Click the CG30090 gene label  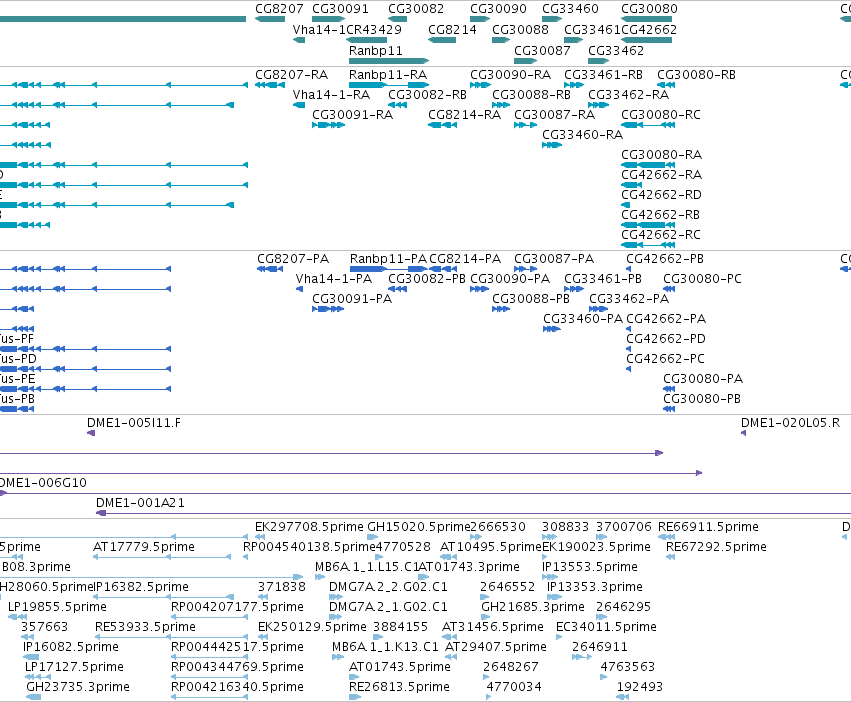coord(498,9)
